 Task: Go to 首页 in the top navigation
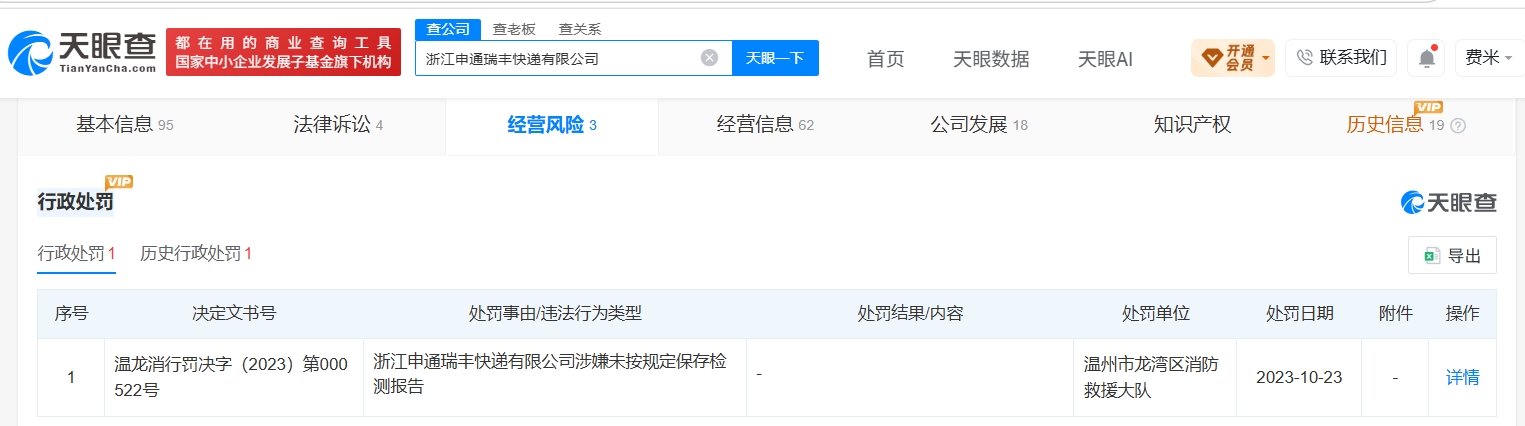[885, 59]
